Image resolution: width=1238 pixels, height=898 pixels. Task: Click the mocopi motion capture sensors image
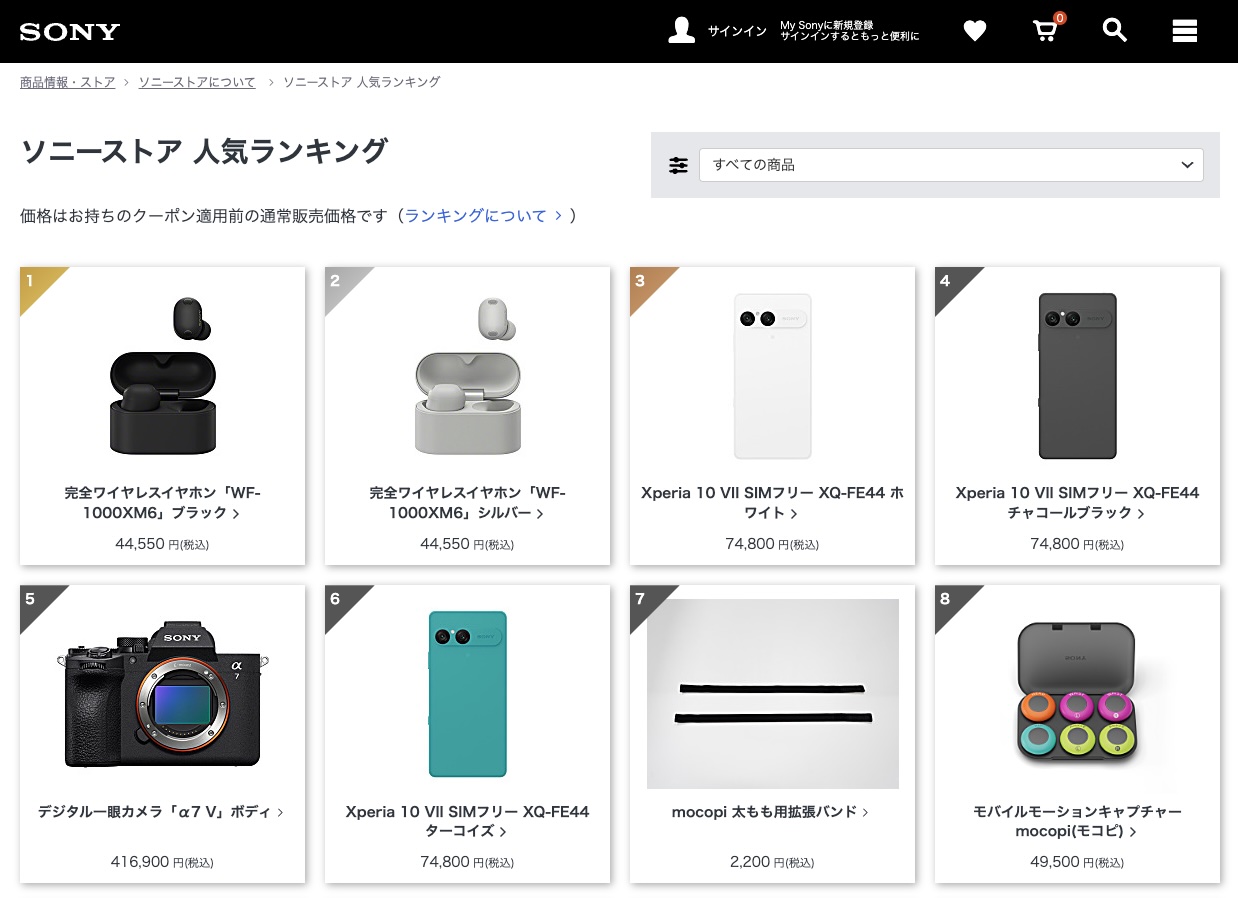[x=1077, y=694]
